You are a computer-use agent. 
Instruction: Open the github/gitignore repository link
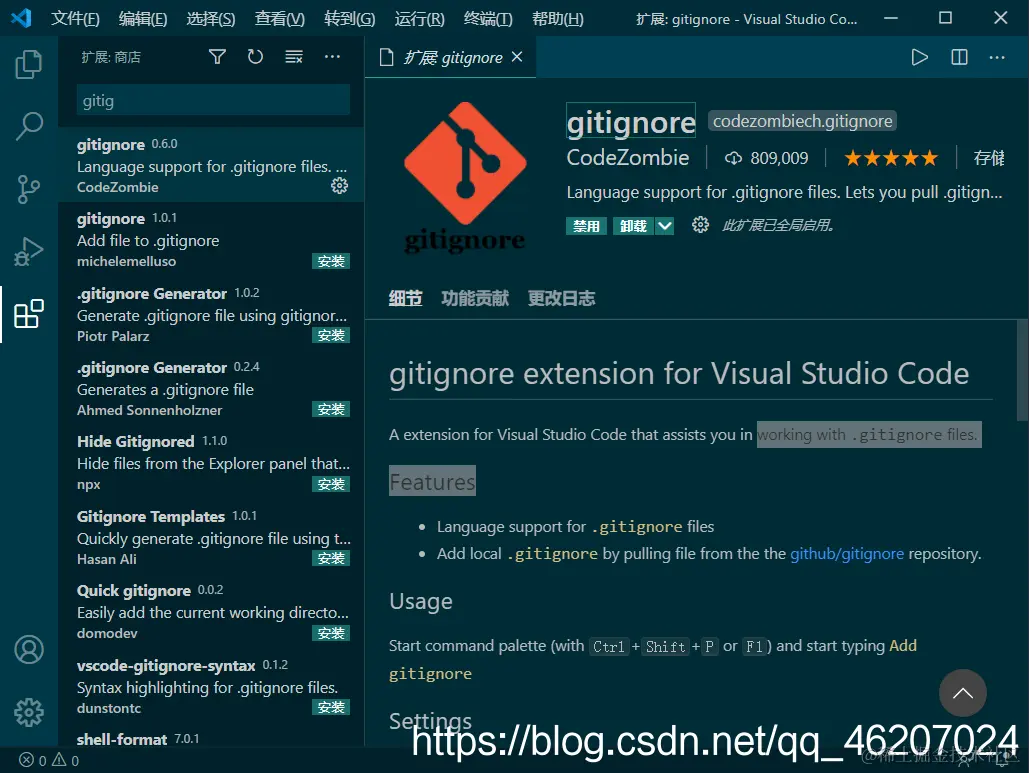(x=847, y=554)
